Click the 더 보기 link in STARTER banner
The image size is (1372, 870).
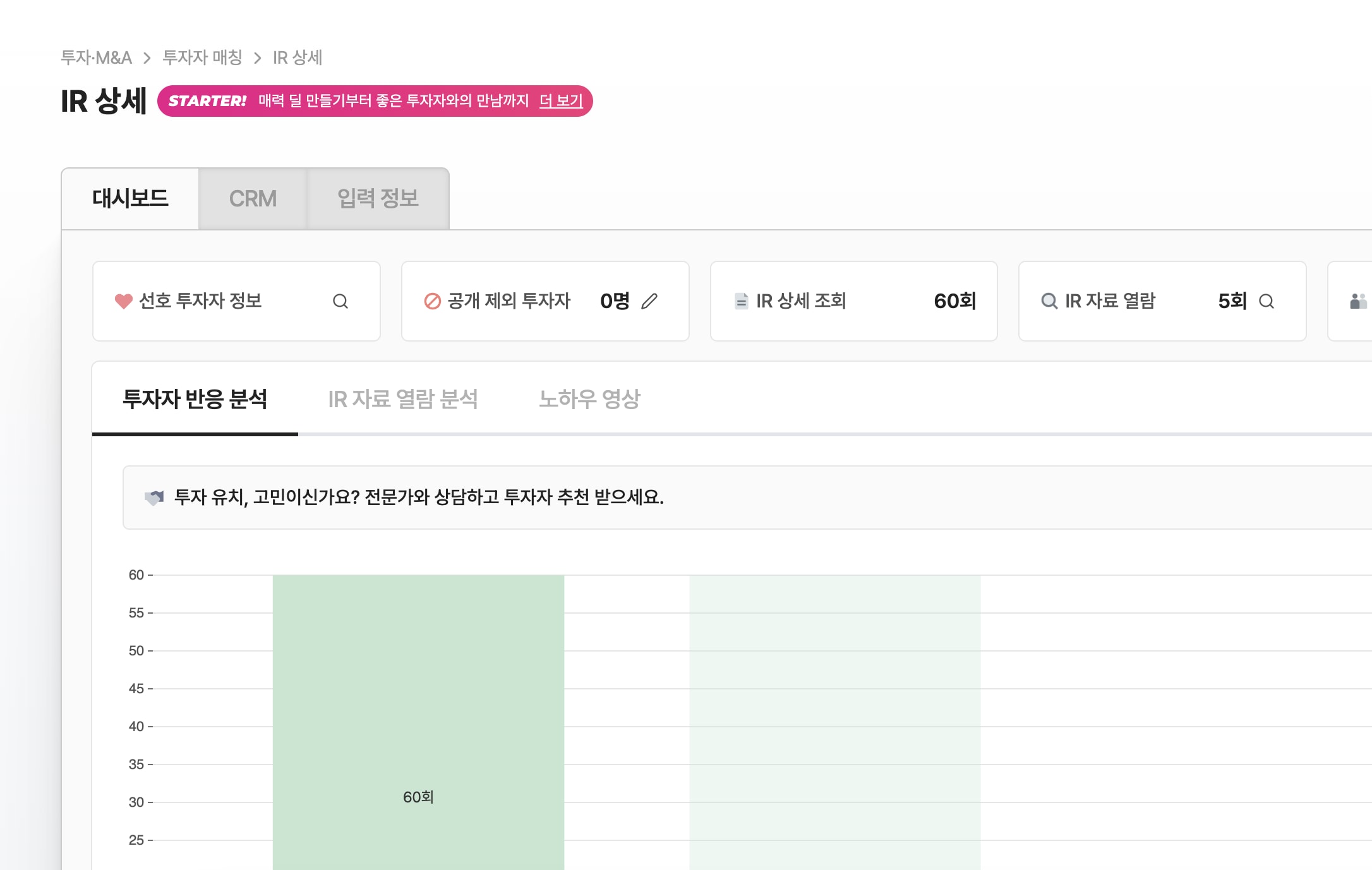[561, 101]
